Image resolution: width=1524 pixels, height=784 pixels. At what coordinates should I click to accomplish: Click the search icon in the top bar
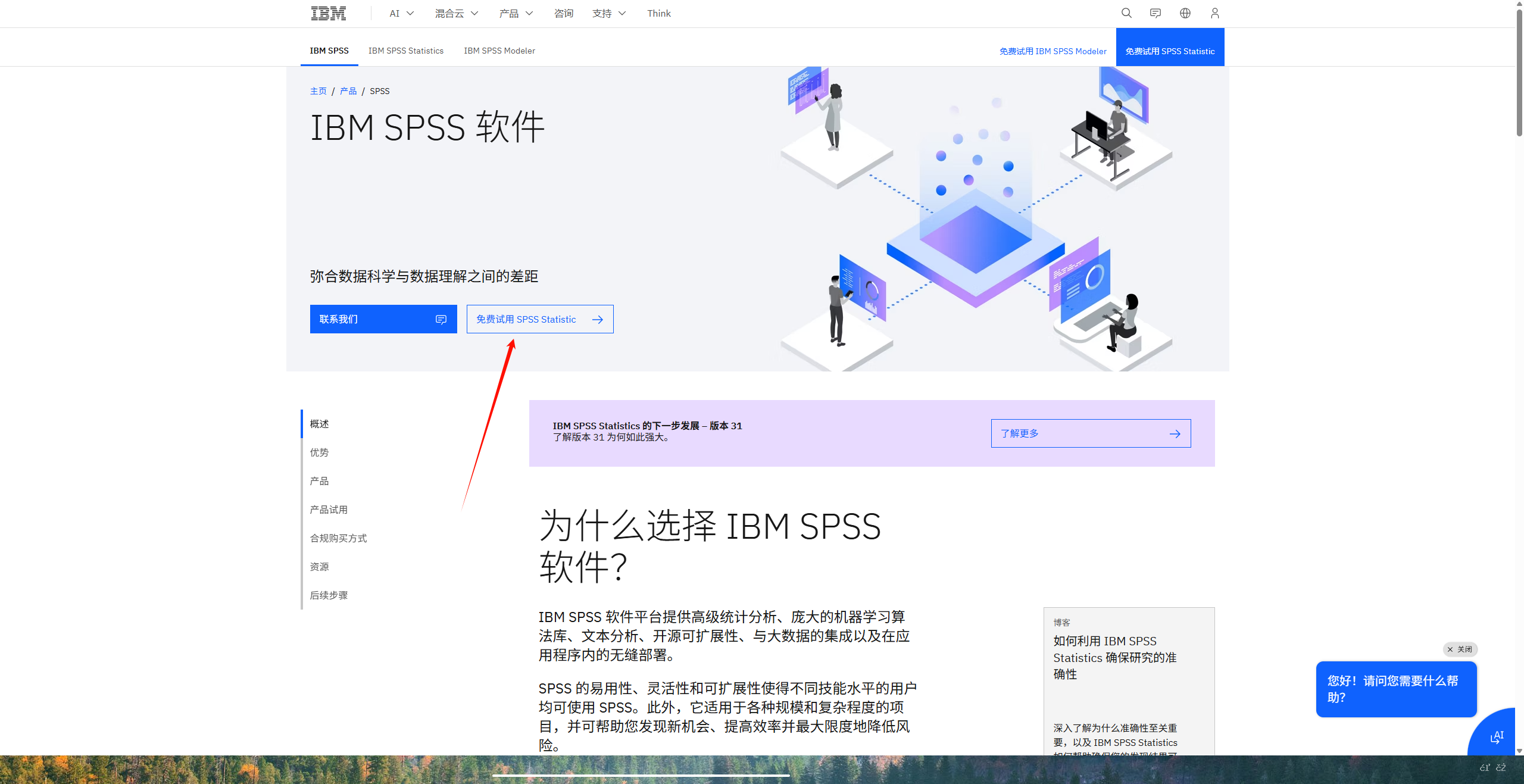point(1126,13)
